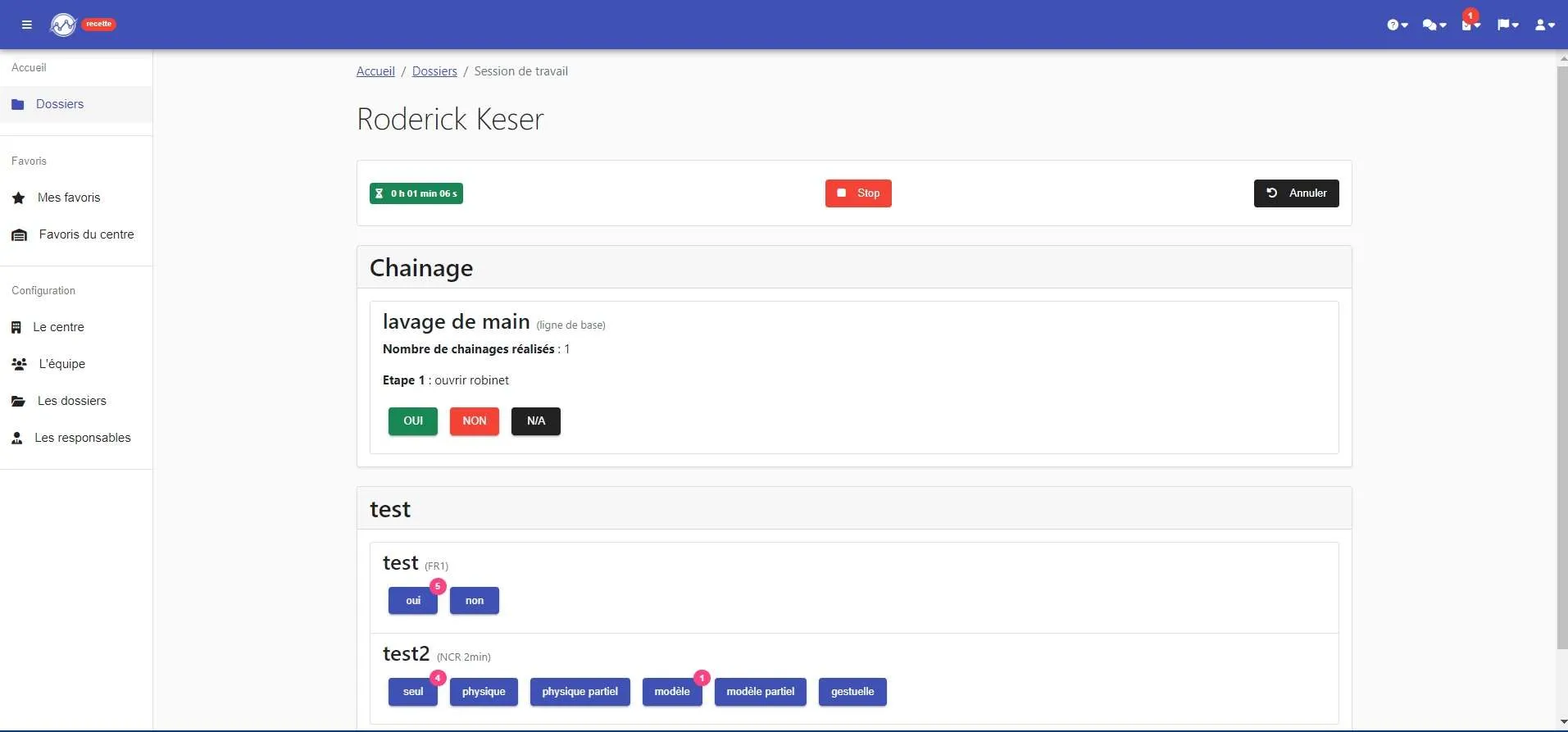Open Les dossiers in the sidebar
The height and width of the screenshot is (732, 1568).
pos(76,401)
